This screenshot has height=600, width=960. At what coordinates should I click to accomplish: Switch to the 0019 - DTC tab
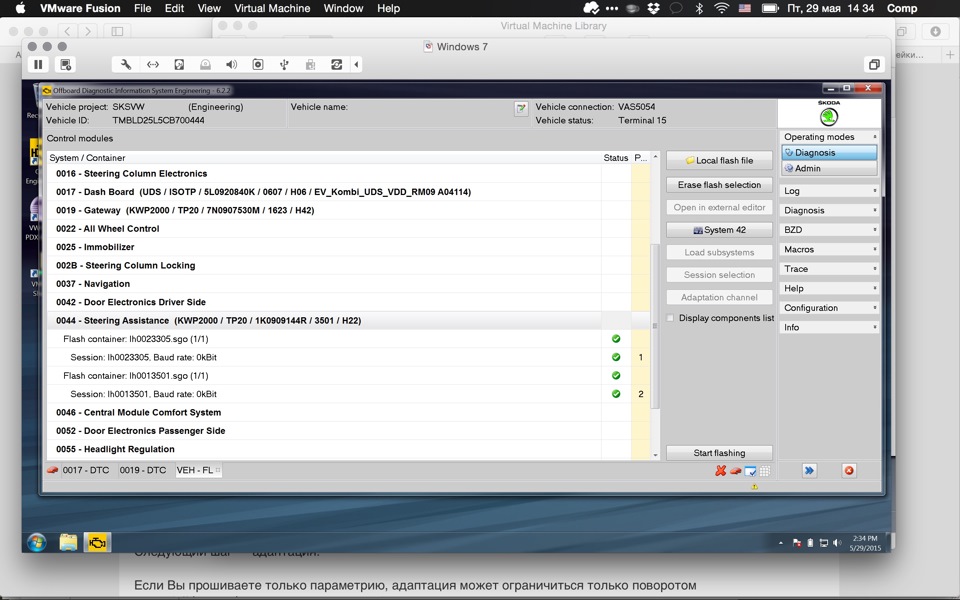point(143,470)
